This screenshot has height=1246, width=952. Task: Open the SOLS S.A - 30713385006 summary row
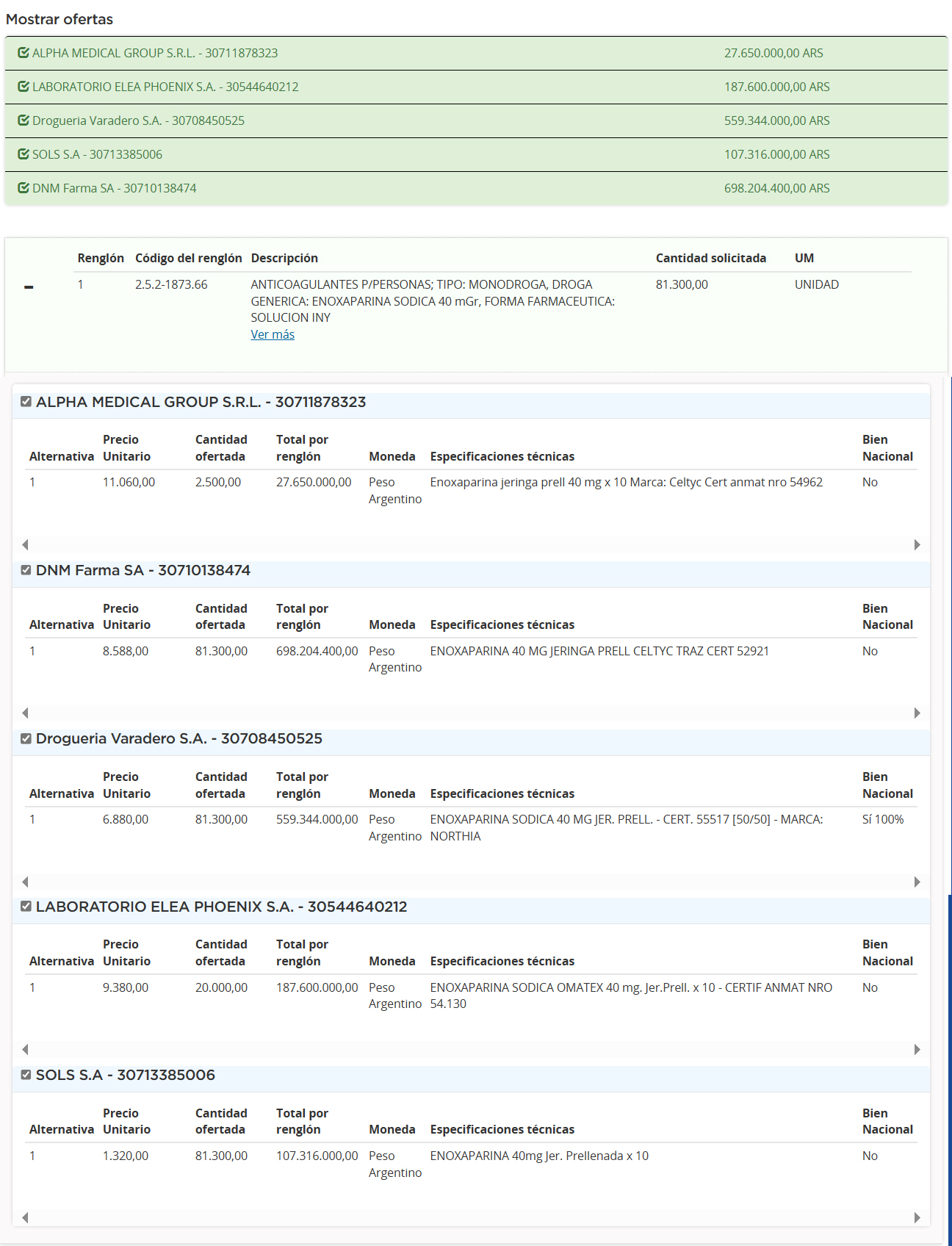[97, 154]
